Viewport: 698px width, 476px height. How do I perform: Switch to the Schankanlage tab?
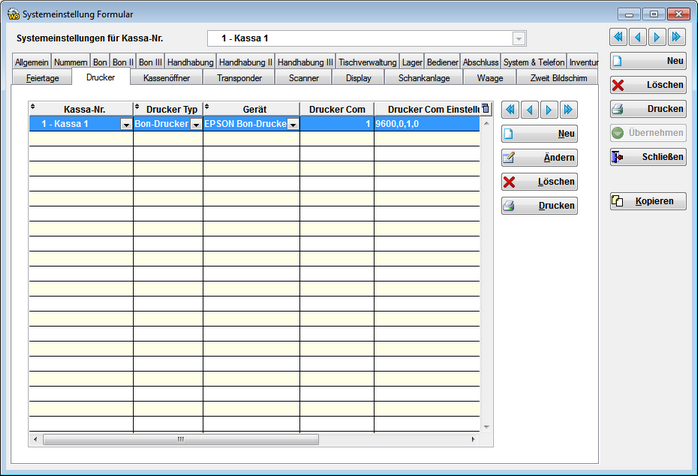424,78
